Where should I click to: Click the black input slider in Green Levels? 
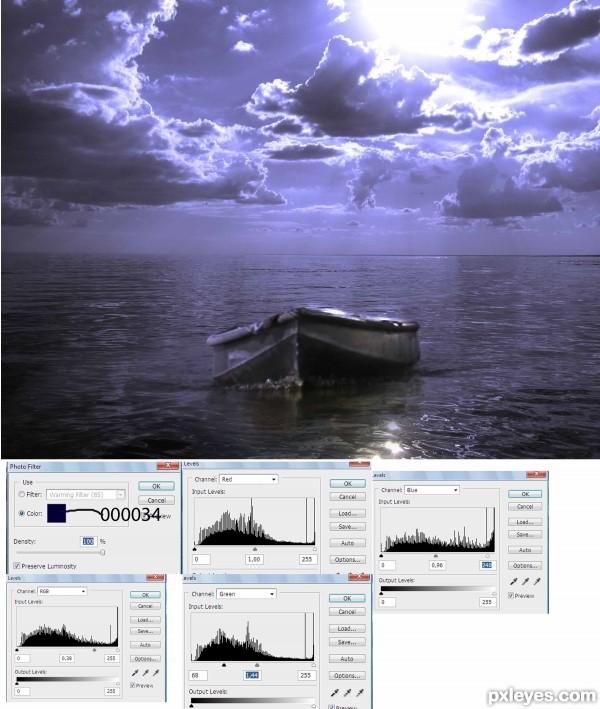[224, 665]
